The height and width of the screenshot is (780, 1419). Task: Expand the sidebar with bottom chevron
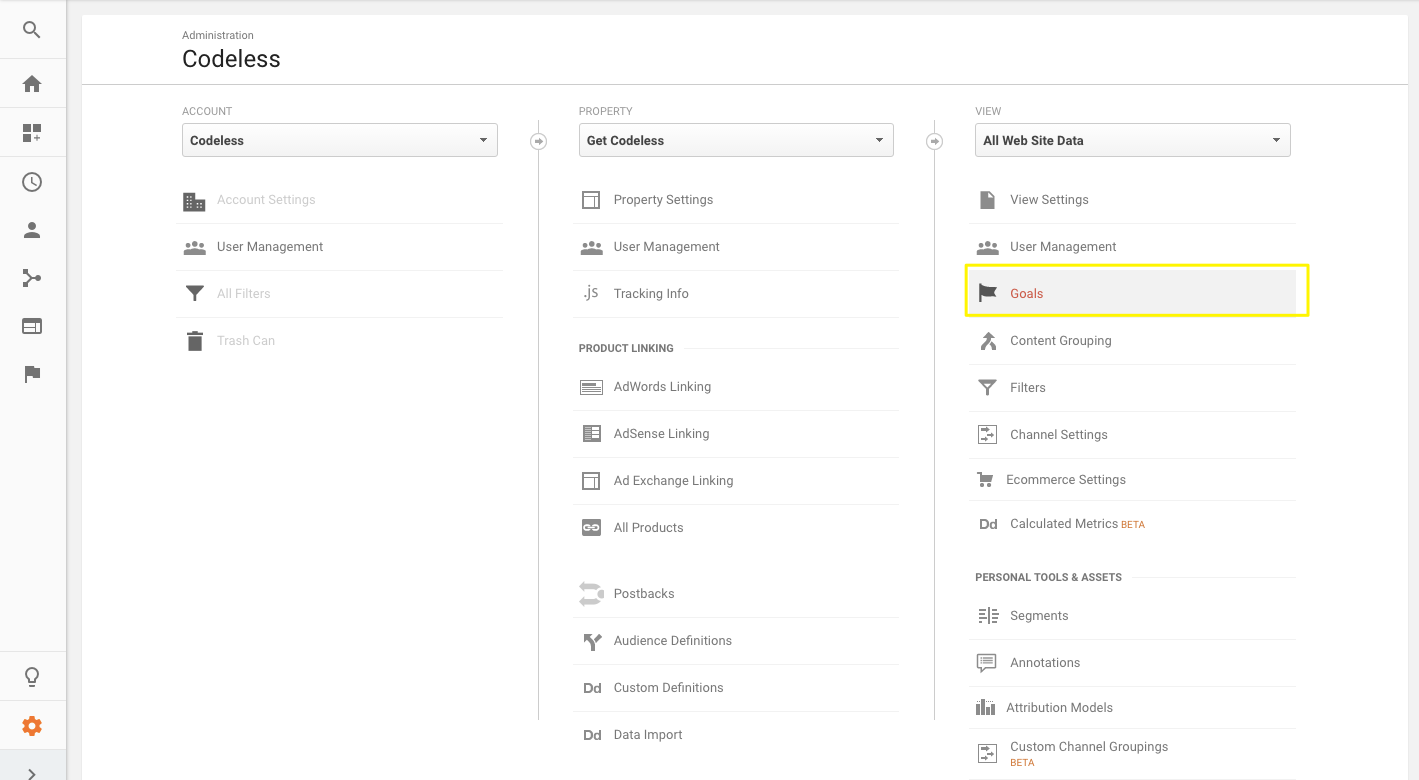32,773
